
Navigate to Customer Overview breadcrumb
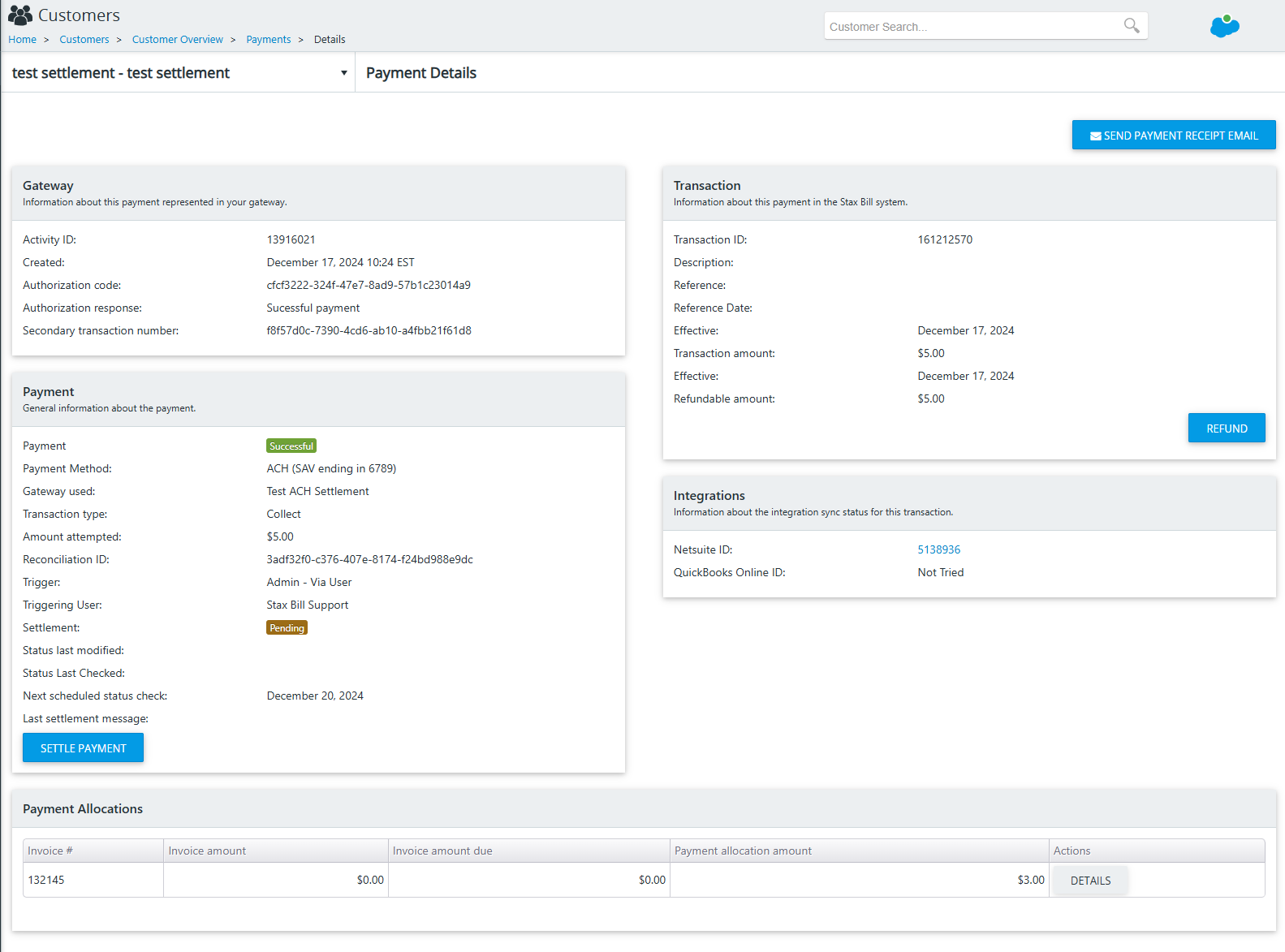(178, 40)
